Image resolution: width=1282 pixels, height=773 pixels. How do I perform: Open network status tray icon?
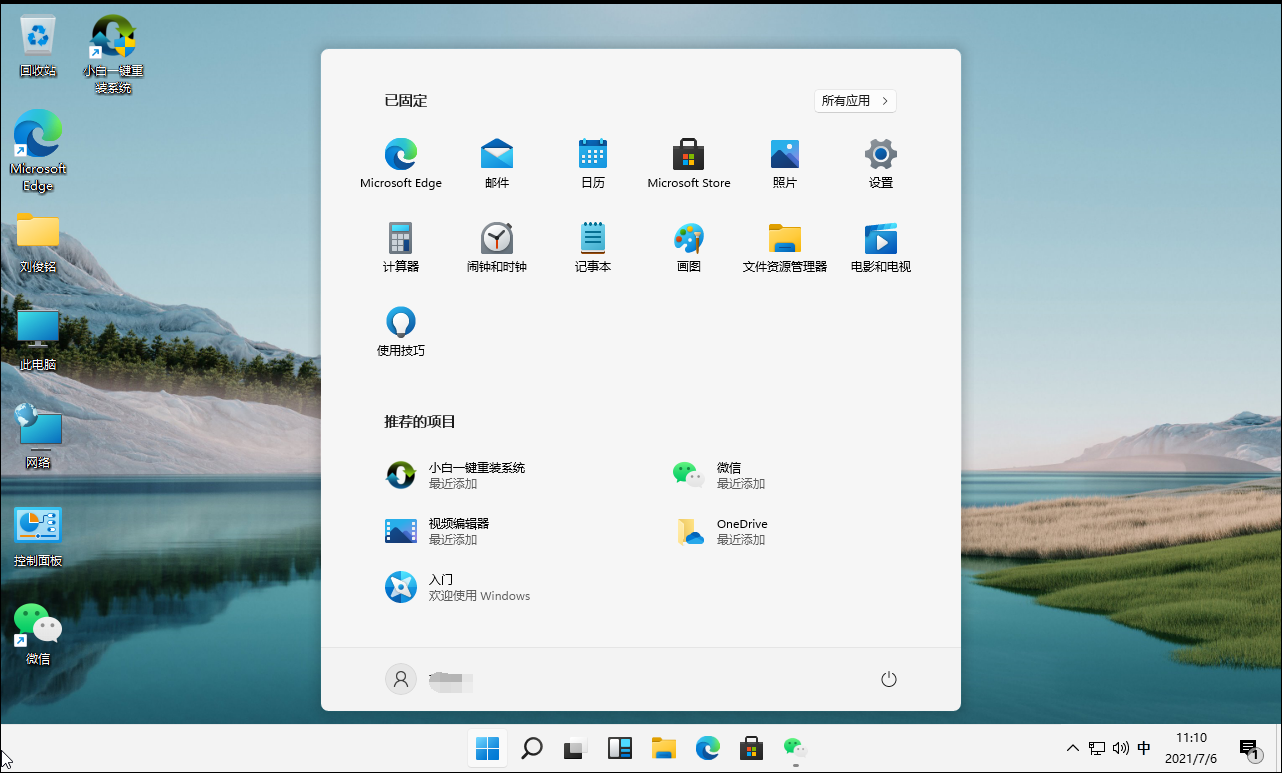point(1097,748)
